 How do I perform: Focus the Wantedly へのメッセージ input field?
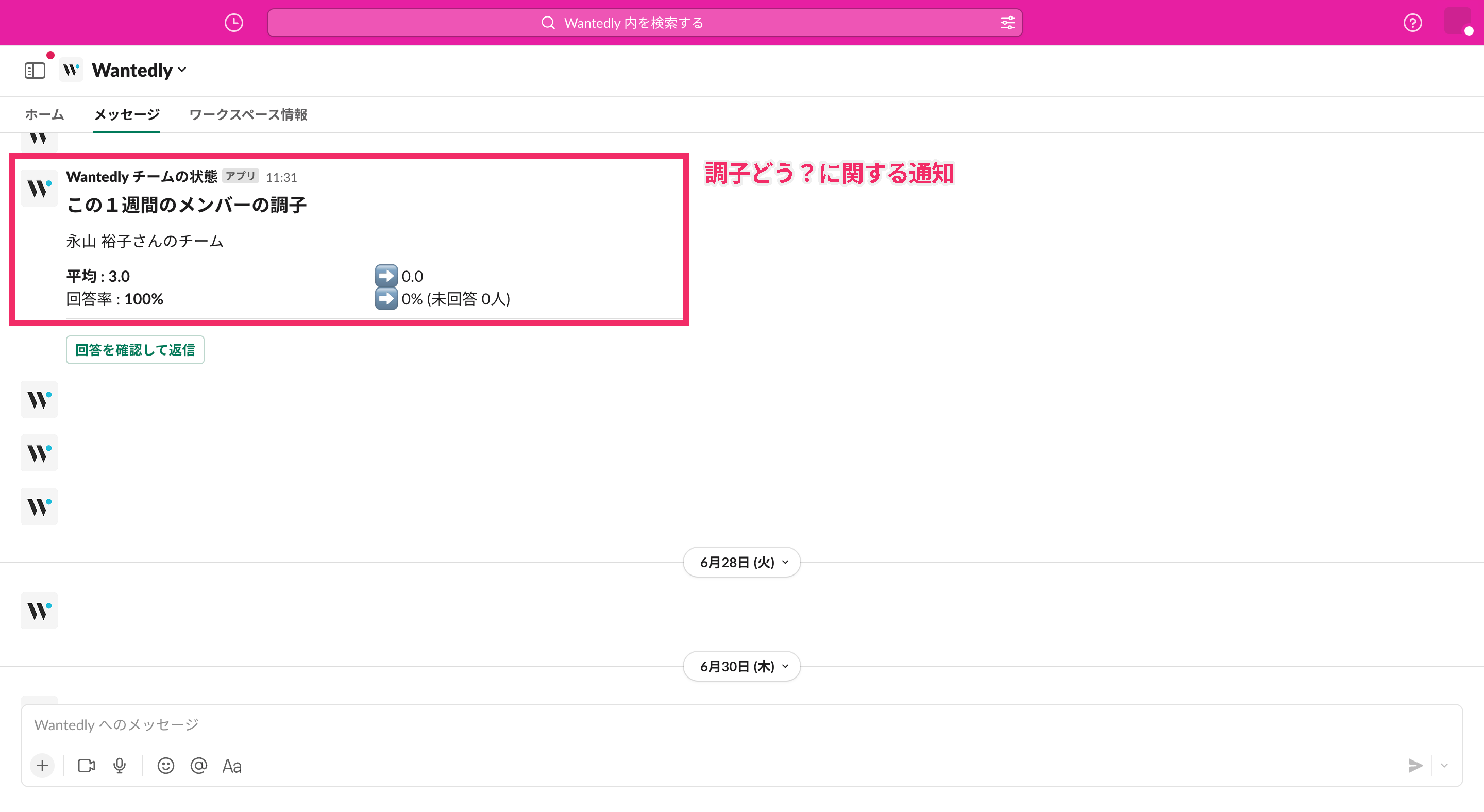[x=741, y=724]
